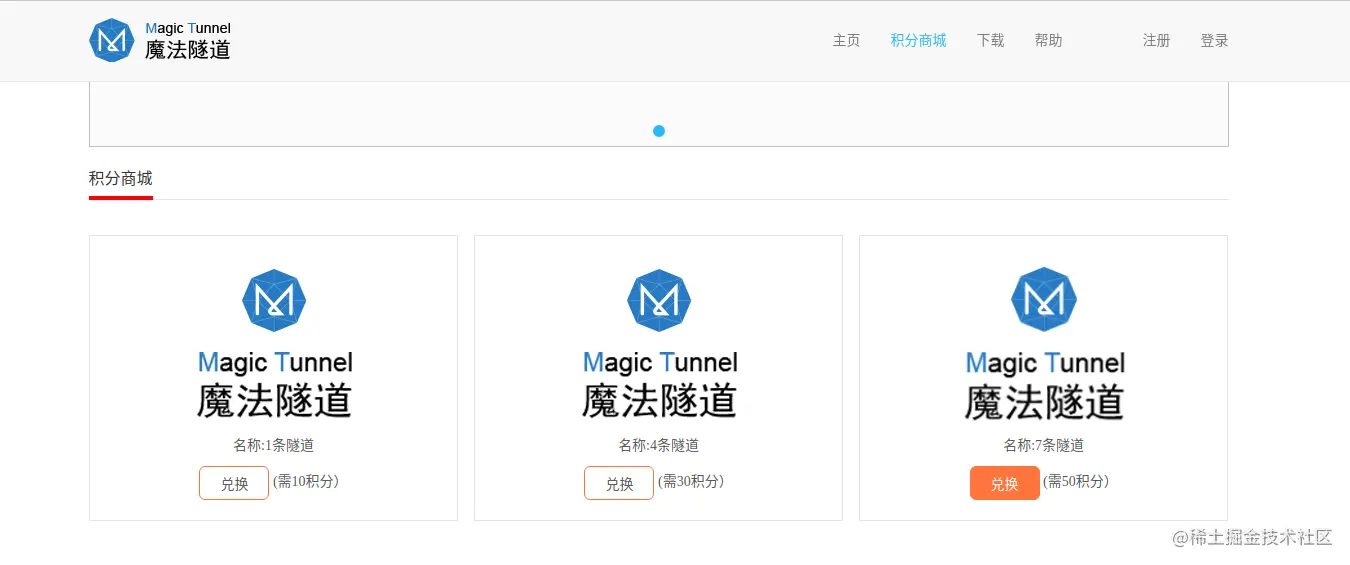Screen dimensions: 1350x565
Task: Select the 积分商城 section tab
Action: tap(121, 179)
